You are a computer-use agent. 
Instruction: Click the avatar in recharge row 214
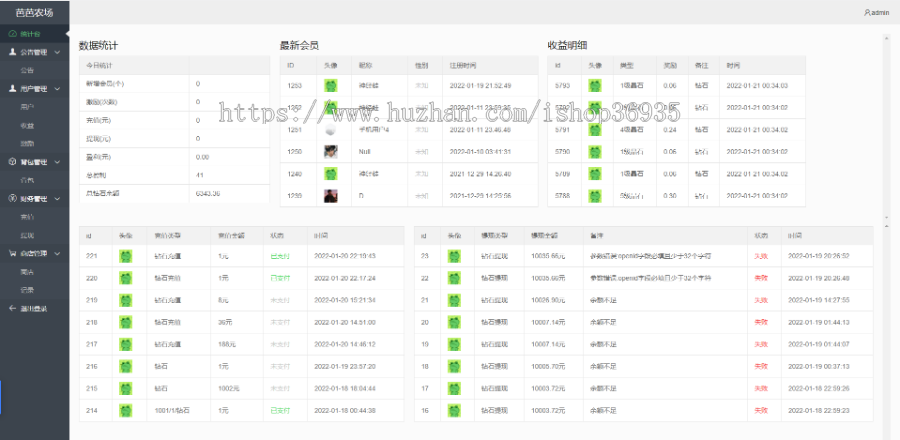click(126, 411)
